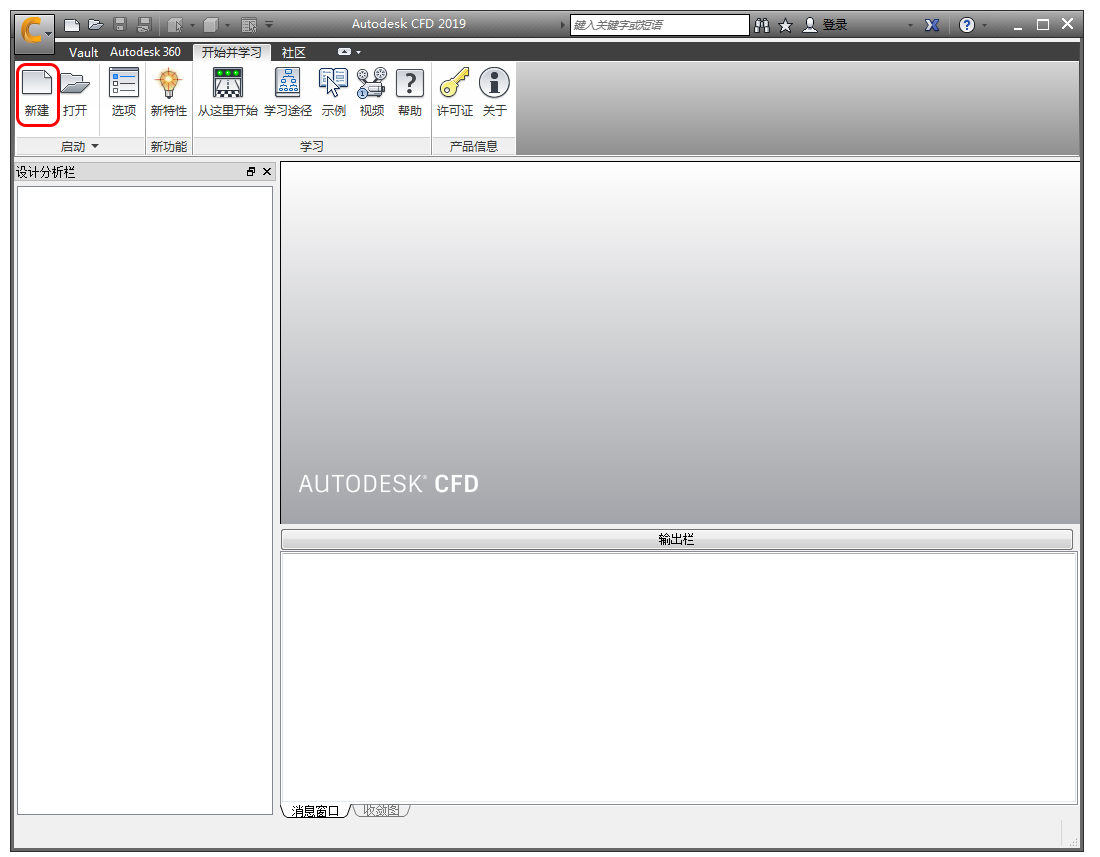The height and width of the screenshot is (857, 1100).
Task: Click the user profile 登录 sign-in icon
Action: [x=810, y=25]
